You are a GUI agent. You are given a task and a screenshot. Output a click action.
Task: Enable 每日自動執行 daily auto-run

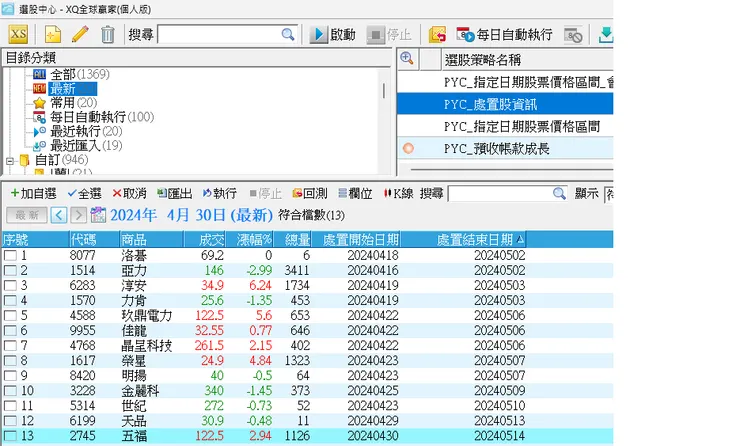pyautogui.click(x=504, y=34)
